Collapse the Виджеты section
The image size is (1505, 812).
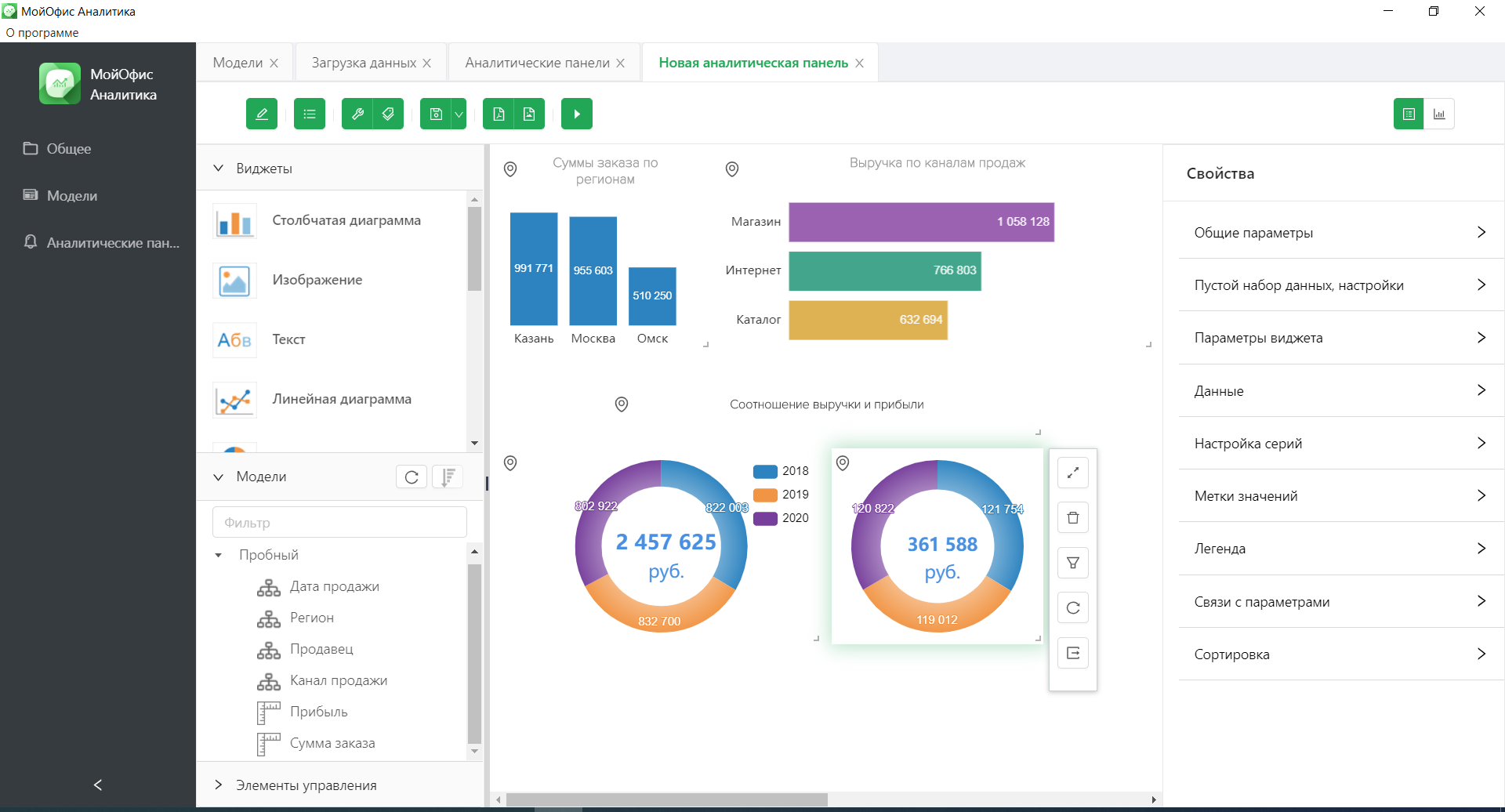[219, 169]
